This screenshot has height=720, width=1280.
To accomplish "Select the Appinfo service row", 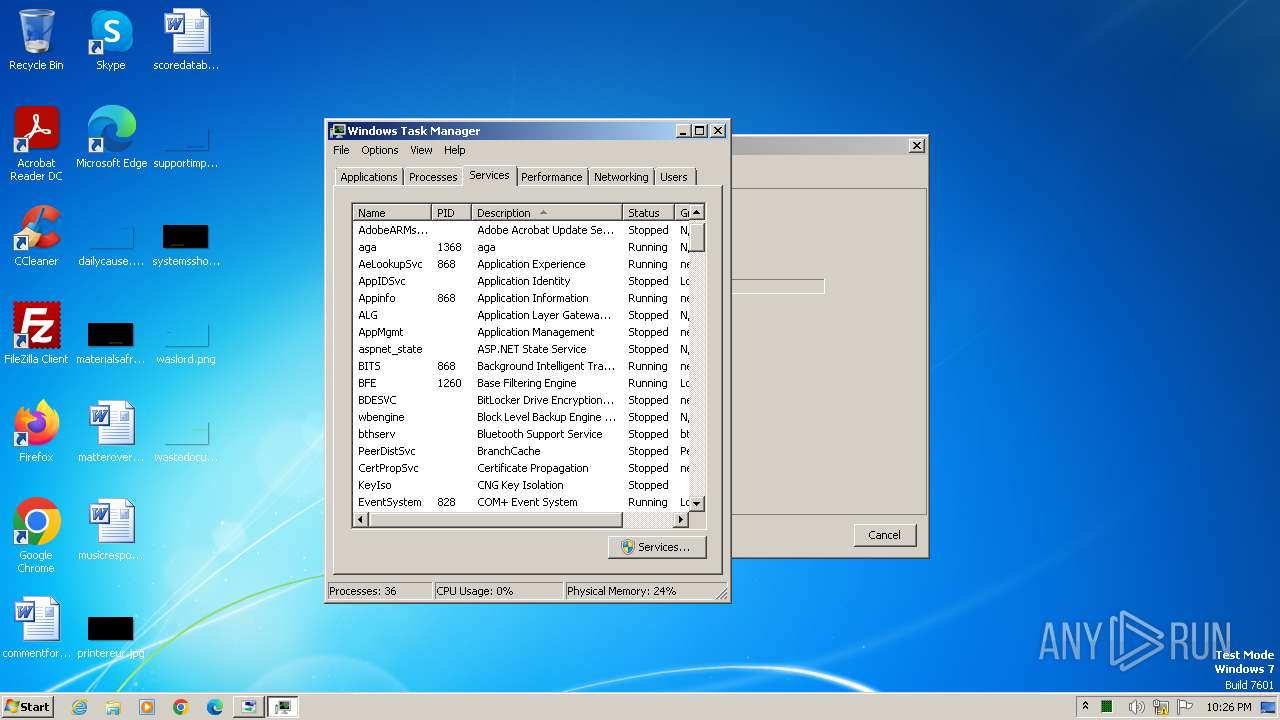I will (521, 298).
